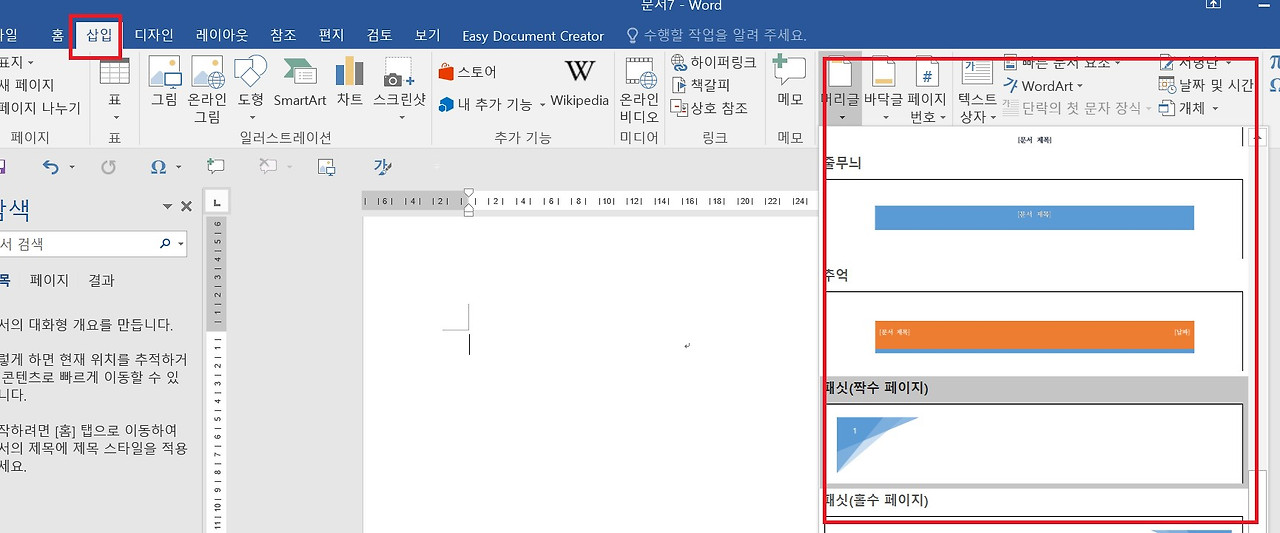Click the Redo icon in quick toolbar
1280x533 pixels.
coord(108,167)
